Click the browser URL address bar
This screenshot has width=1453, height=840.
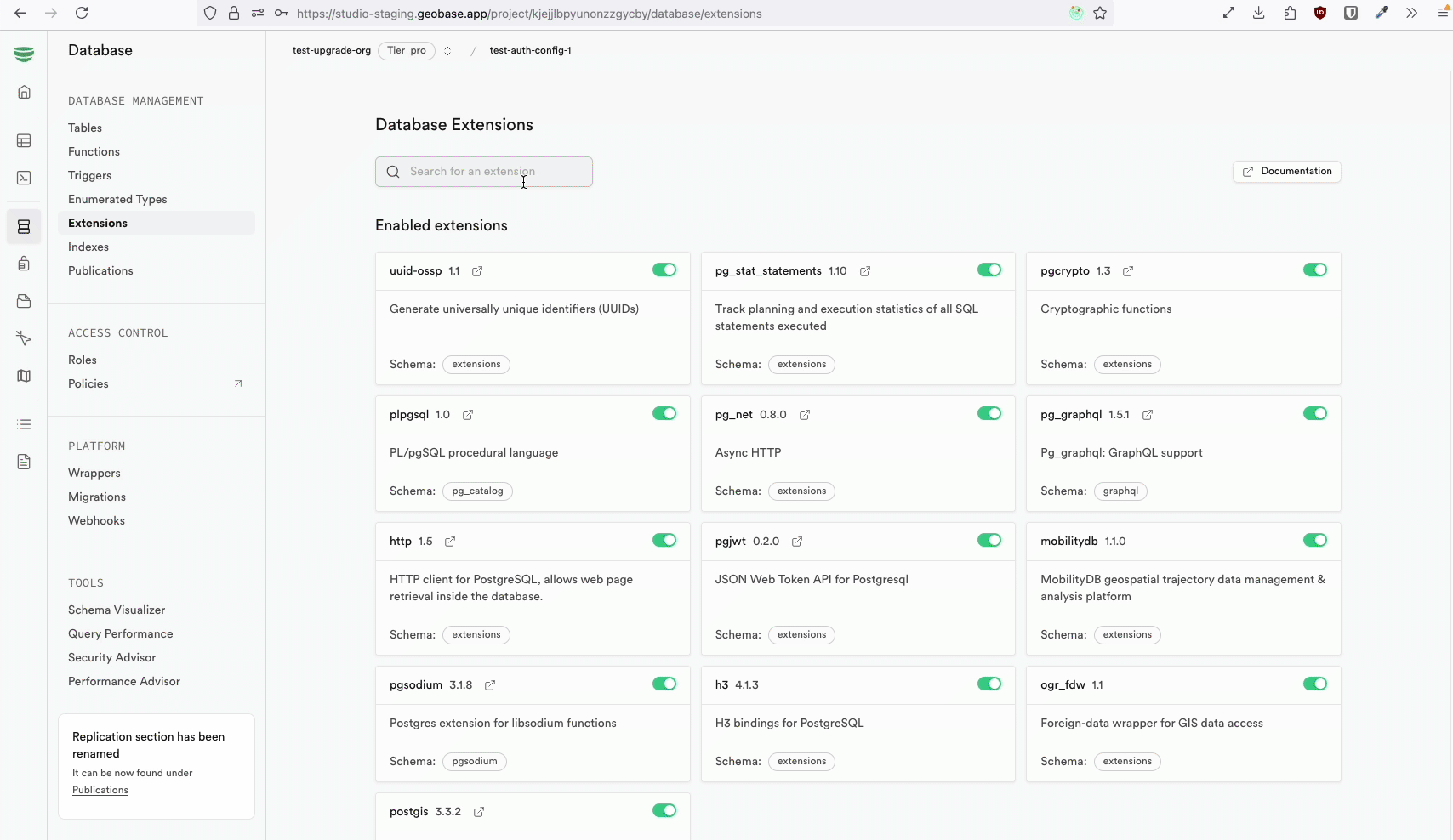coord(655,14)
